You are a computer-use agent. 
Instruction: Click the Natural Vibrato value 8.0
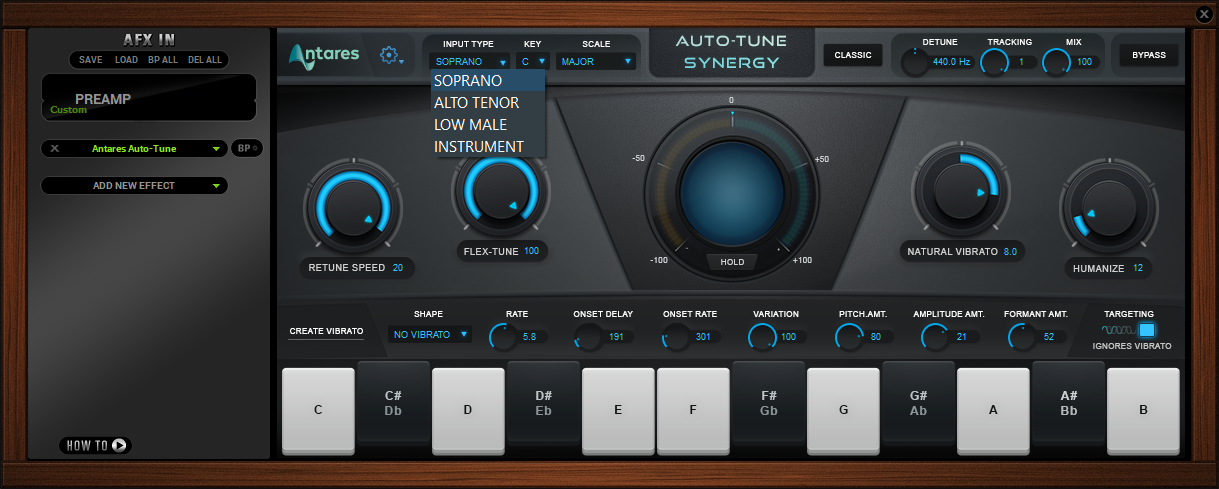point(1010,252)
